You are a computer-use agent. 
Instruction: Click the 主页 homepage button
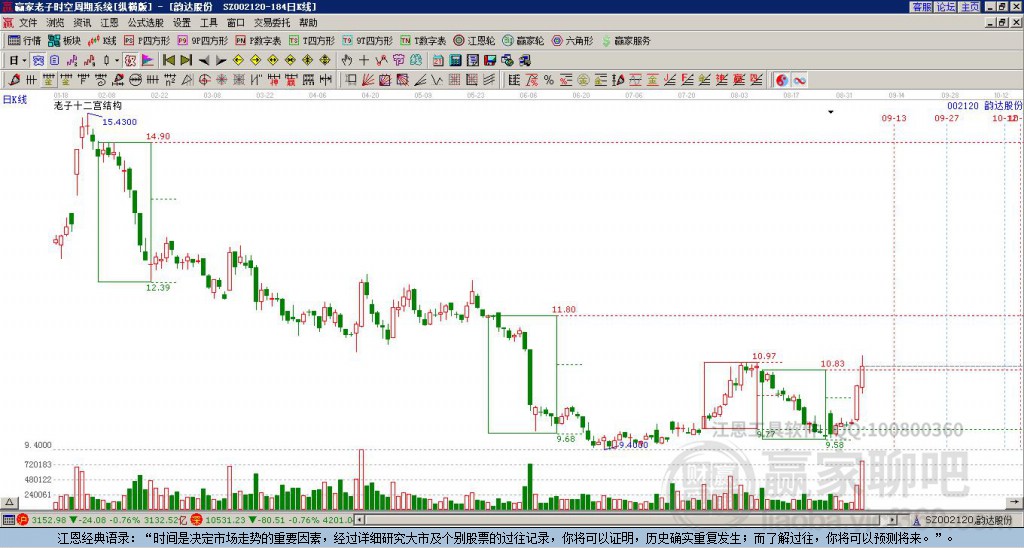pos(969,7)
